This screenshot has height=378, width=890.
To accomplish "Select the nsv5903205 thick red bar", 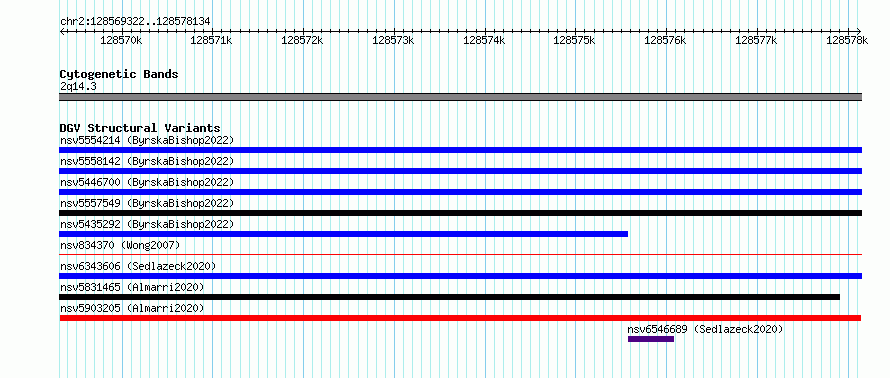I will click(x=460, y=318).
